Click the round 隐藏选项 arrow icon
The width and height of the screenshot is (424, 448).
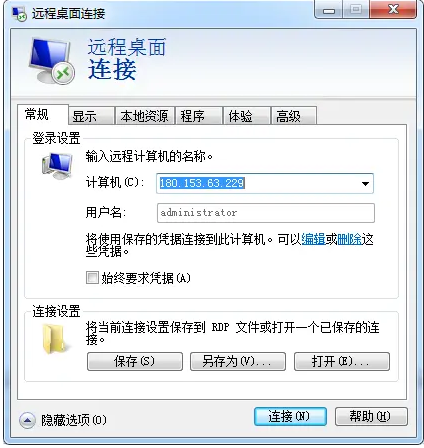click(27, 420)
